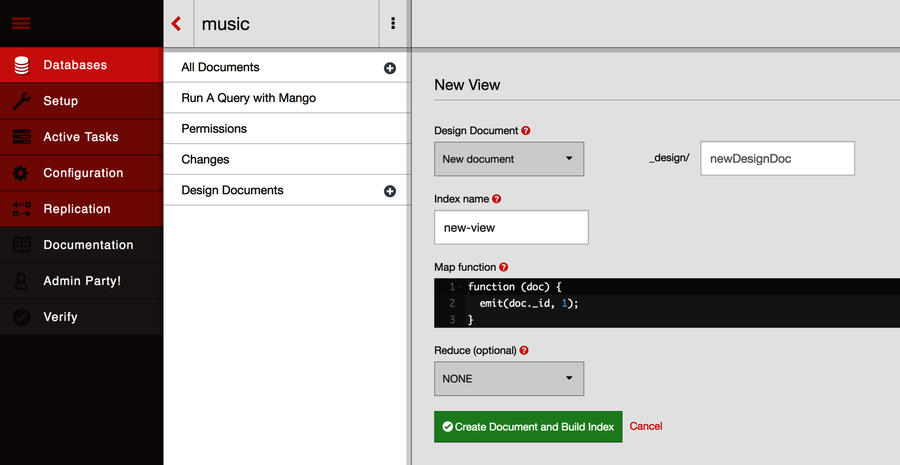The width and height of the screenshot is (900, 465).
Task: Open the three-dot options menu for music
Action: pos(393,24)
